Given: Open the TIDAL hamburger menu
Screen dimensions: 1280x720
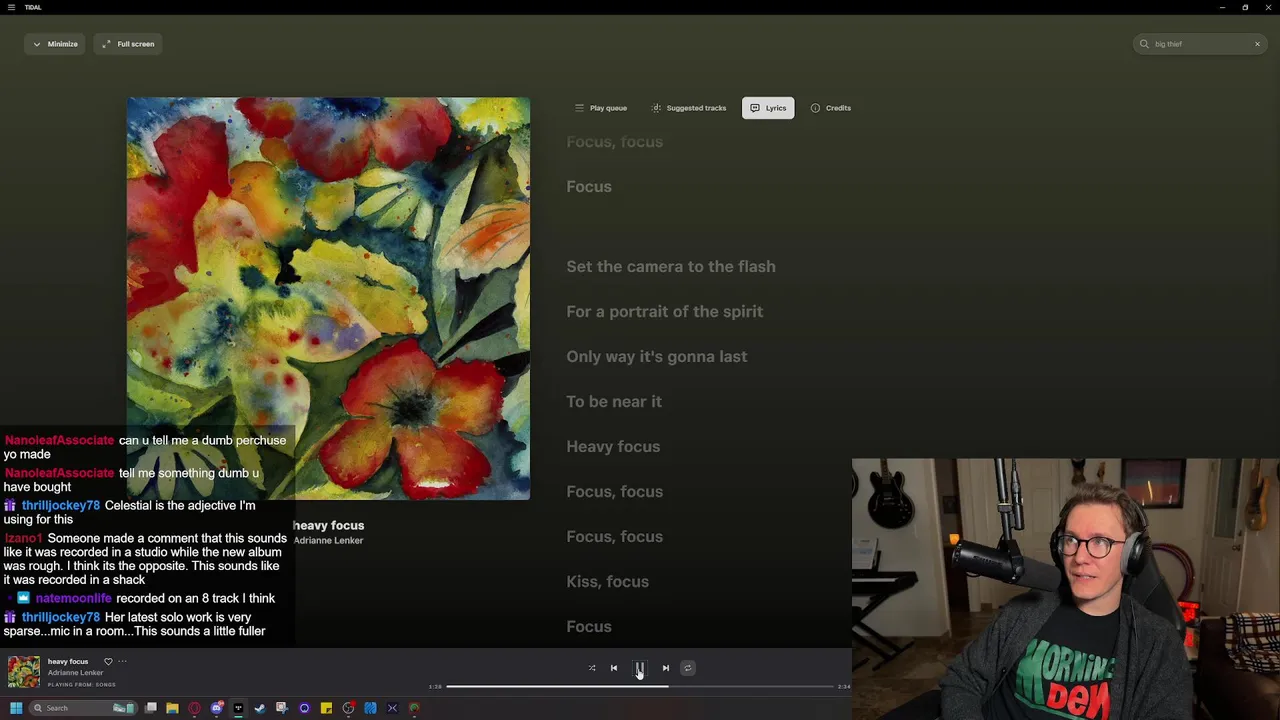Looking at the screenshot, I should coord(11,7).
